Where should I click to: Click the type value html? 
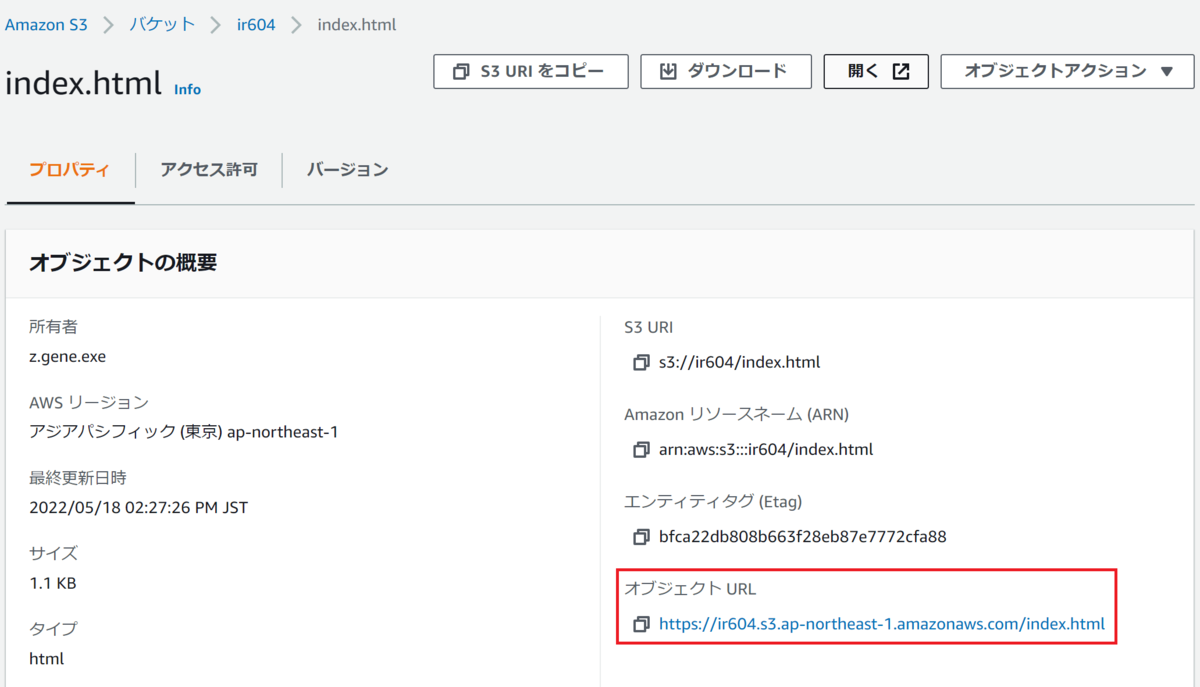tap(47, 659)
